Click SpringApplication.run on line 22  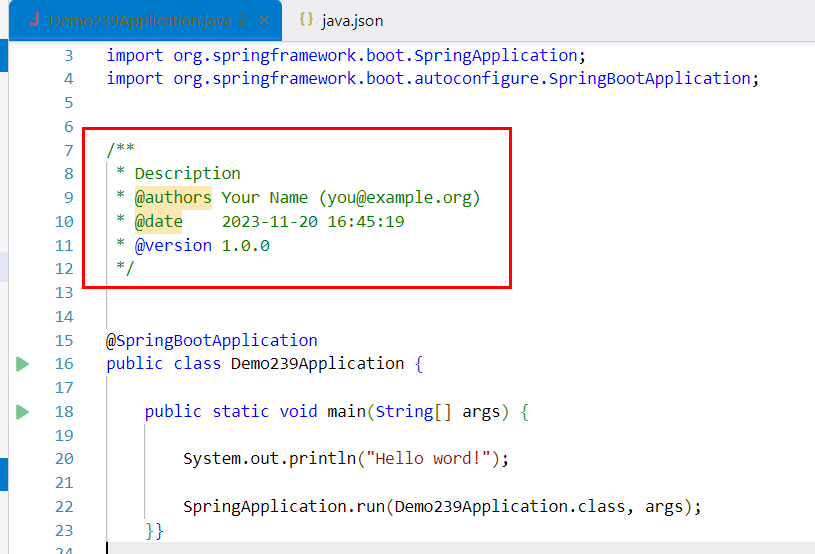pyautogui.click(x=284, y=506)
